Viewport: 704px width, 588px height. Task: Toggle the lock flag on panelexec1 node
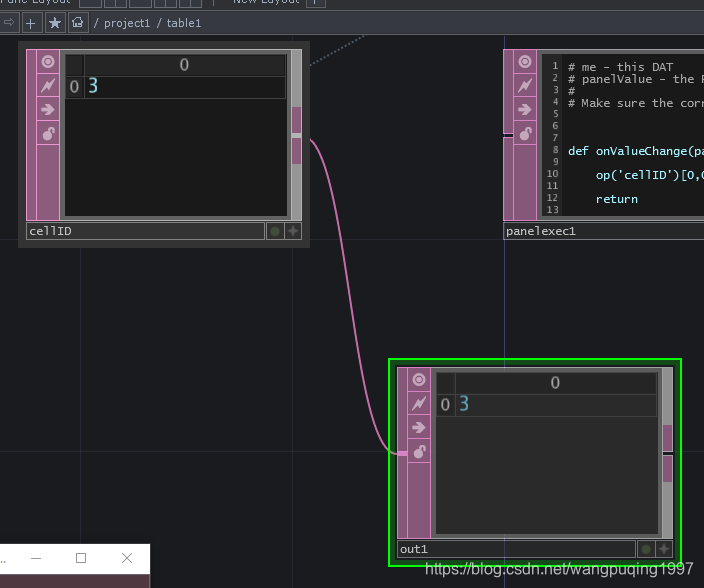tap(525, 133)
